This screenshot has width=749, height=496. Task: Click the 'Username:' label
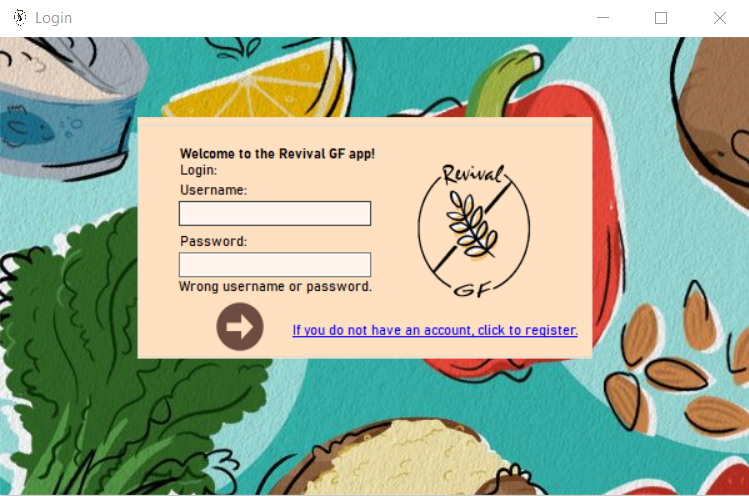tap(214, 190)
